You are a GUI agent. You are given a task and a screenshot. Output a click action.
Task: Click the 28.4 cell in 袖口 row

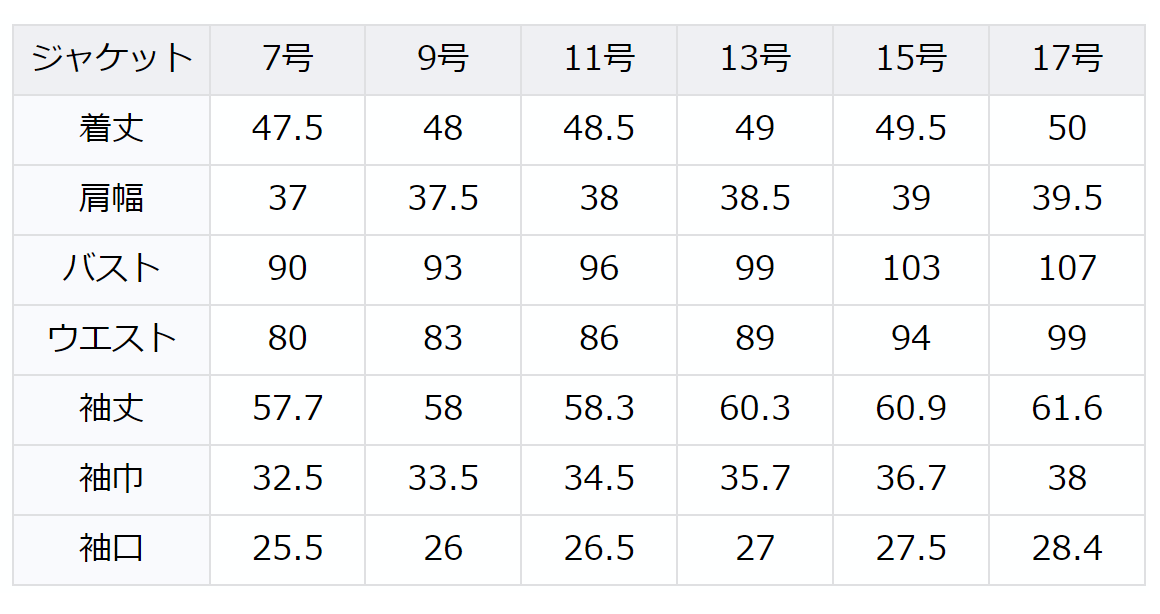(1067, 549)
